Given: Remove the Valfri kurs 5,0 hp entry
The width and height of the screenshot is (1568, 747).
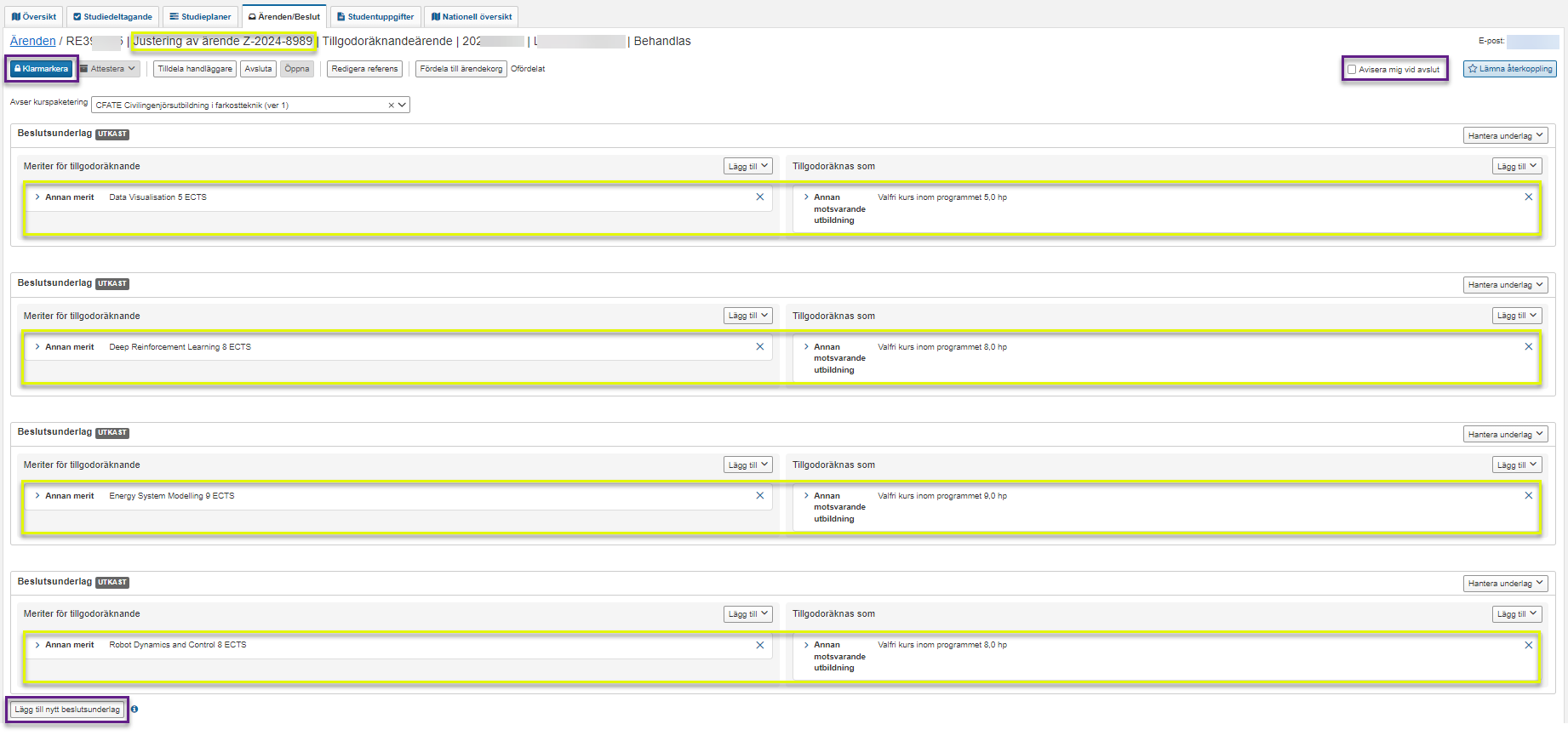Looking at the screenshot, I should click(1529, 197).
